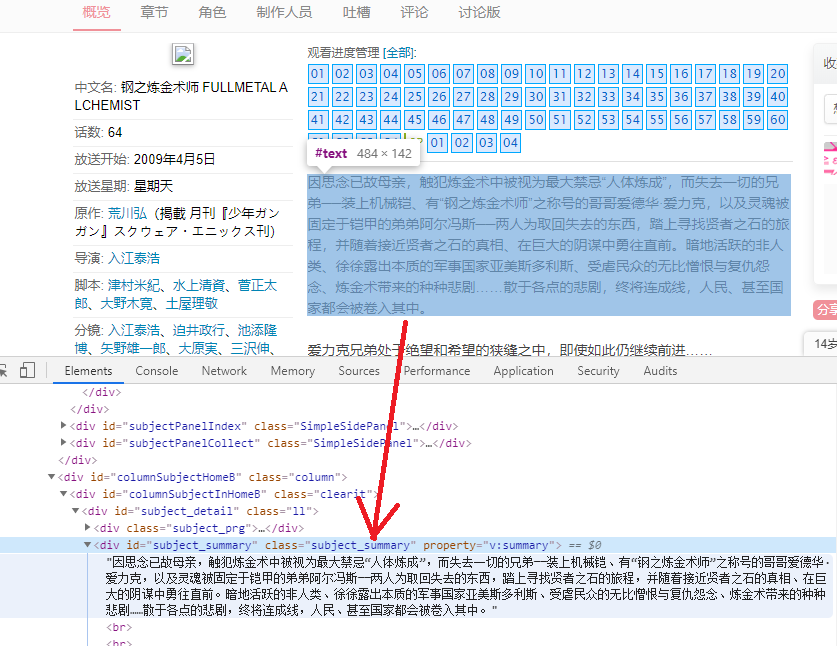Viewport: 837px width, 646px height.
Task: Open the 吐槽 tab
Action: pyautogui.click(x=357, y=12)
